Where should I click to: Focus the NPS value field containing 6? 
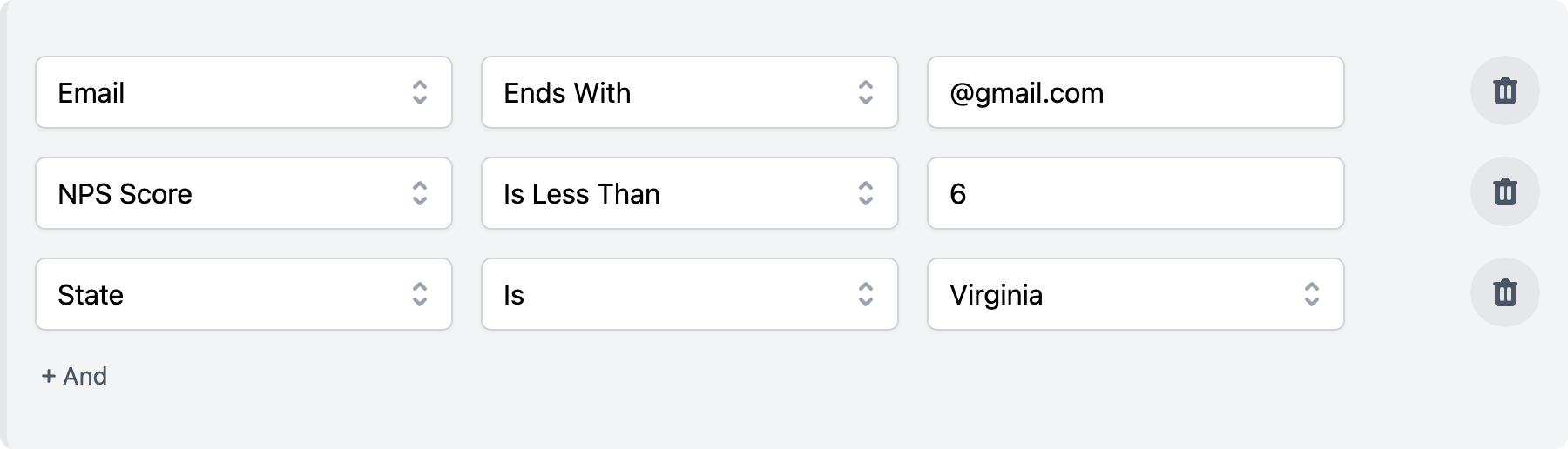click(x=1136, y=193)
